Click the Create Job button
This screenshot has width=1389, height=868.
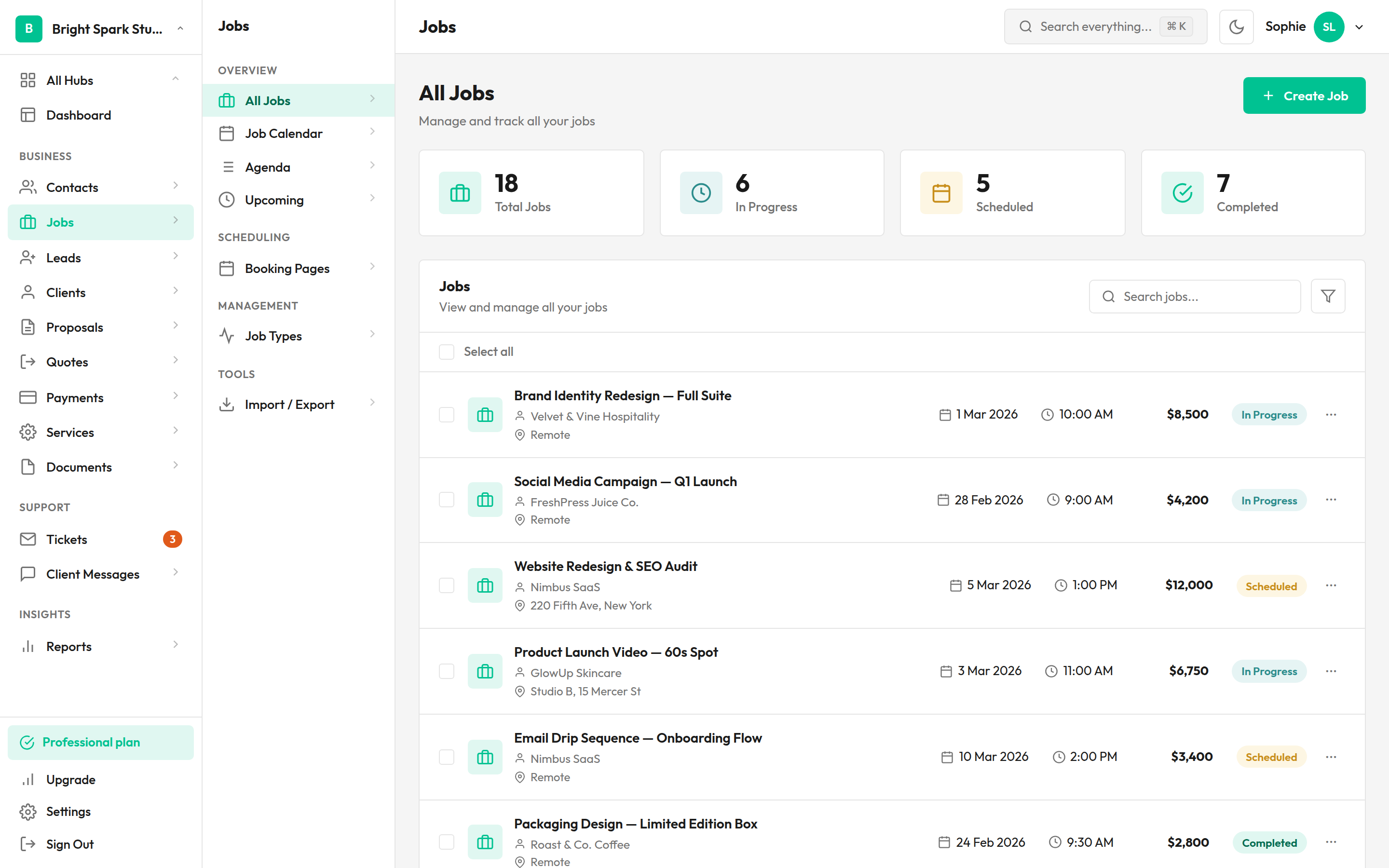pyautogui.click(x=1304, y=95)
